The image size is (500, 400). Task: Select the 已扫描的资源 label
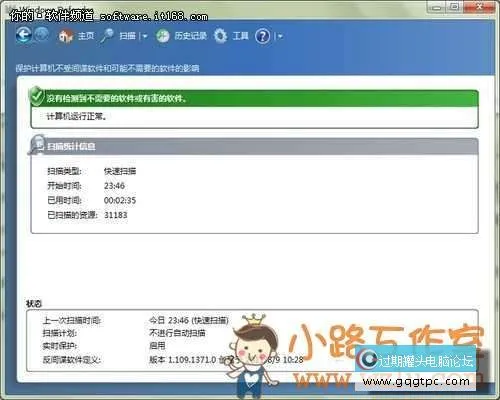click(x=73, y=215)
